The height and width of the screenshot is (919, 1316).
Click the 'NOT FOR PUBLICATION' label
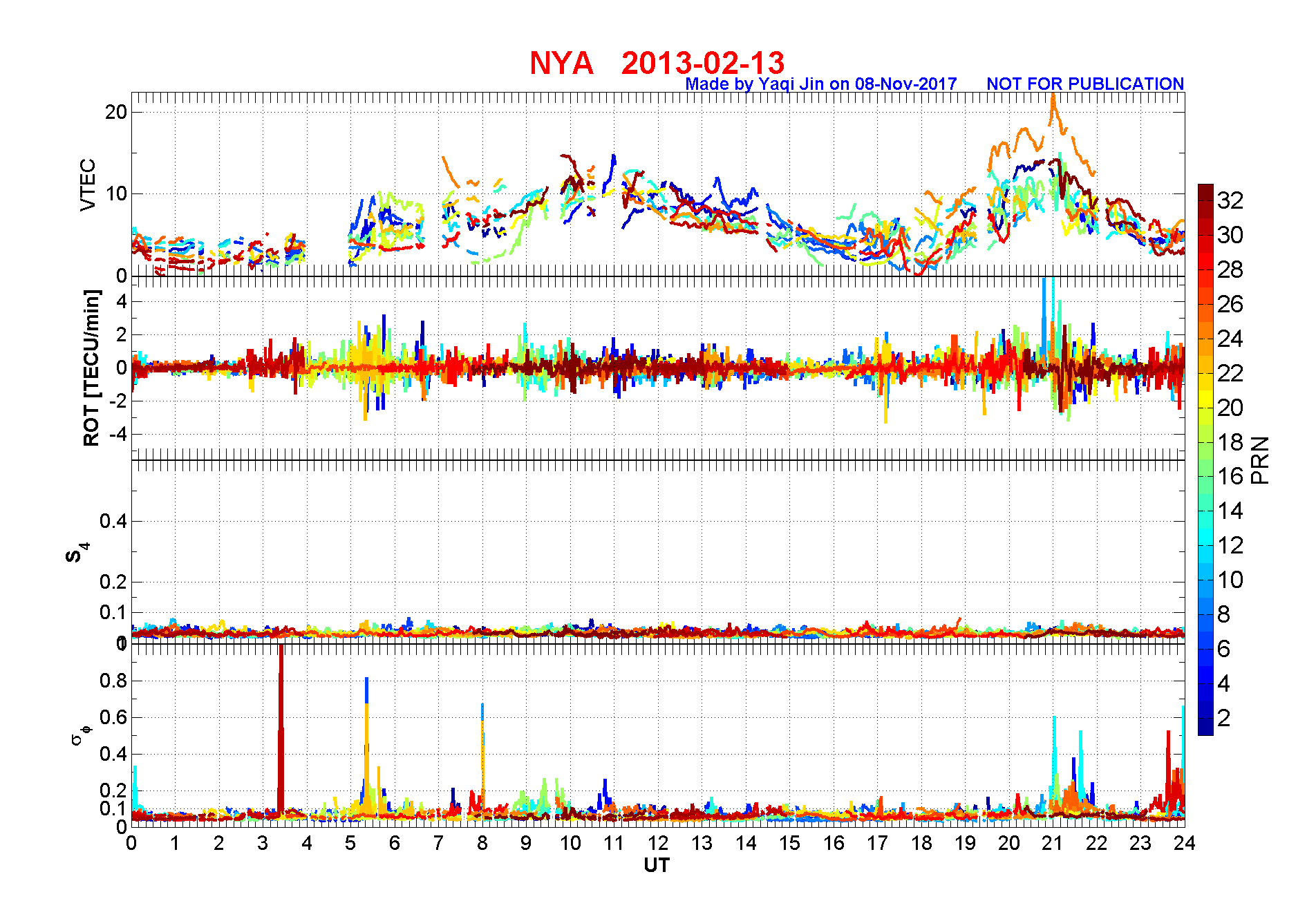pyautogui.click(x=1085, y=84)
